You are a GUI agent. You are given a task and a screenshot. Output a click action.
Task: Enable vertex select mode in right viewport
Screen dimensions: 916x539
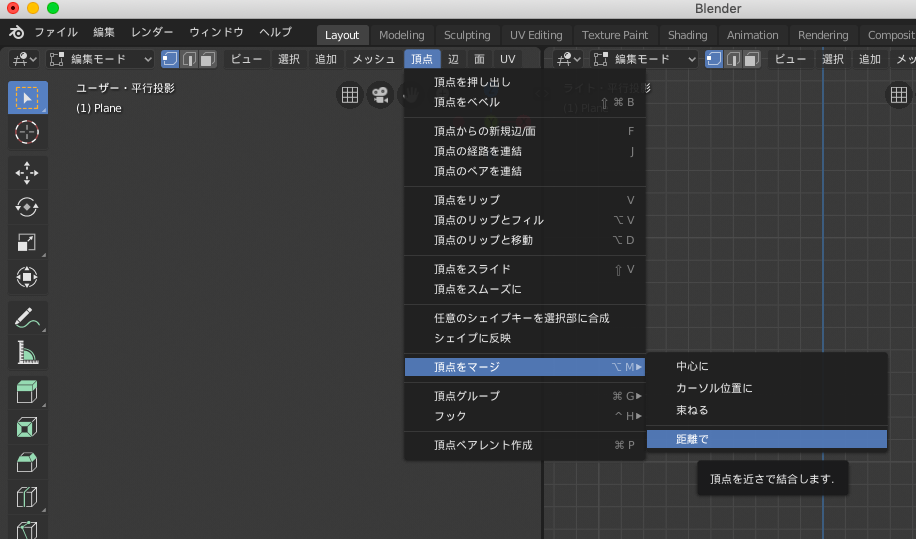pyautogui.click(x=714, y=59)
